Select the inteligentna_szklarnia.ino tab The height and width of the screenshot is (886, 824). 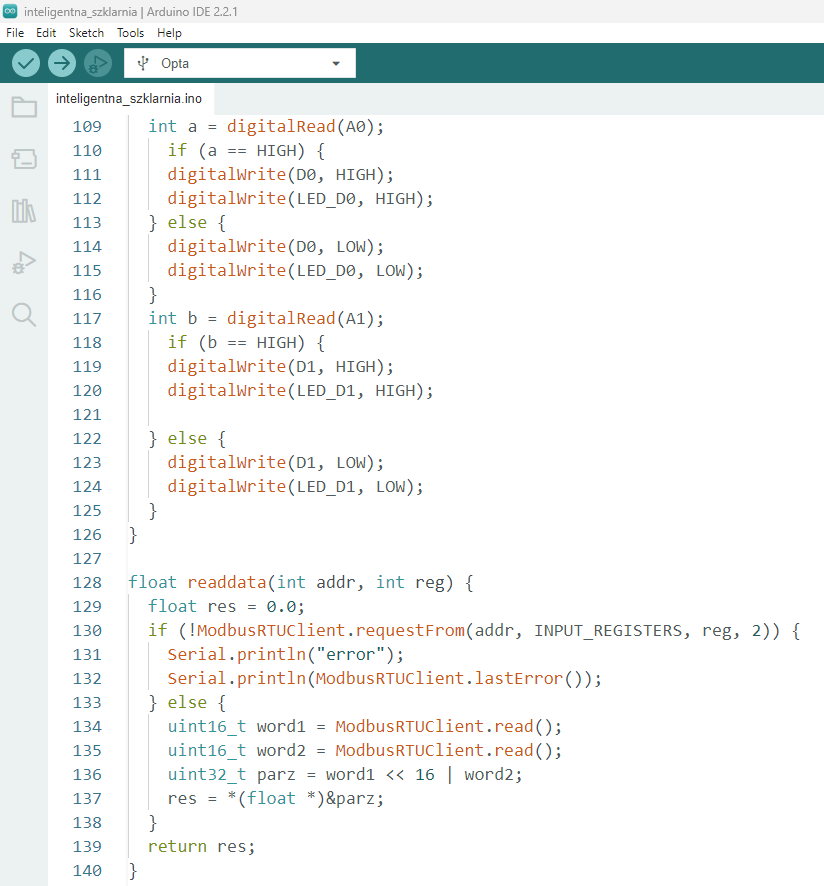pyautogui.click(x=129, y=99)
